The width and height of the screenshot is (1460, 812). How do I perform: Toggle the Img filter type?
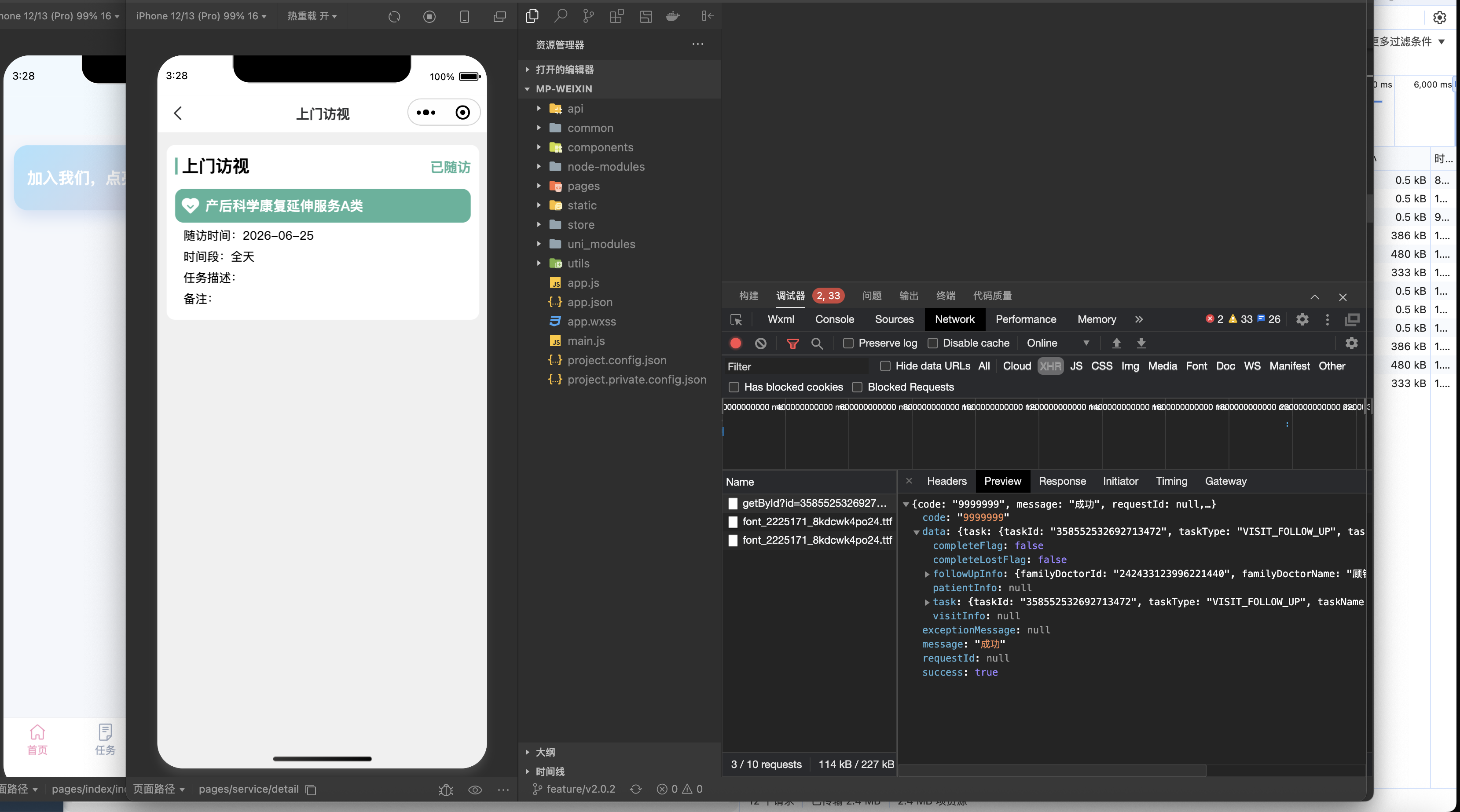(1130, 366)
